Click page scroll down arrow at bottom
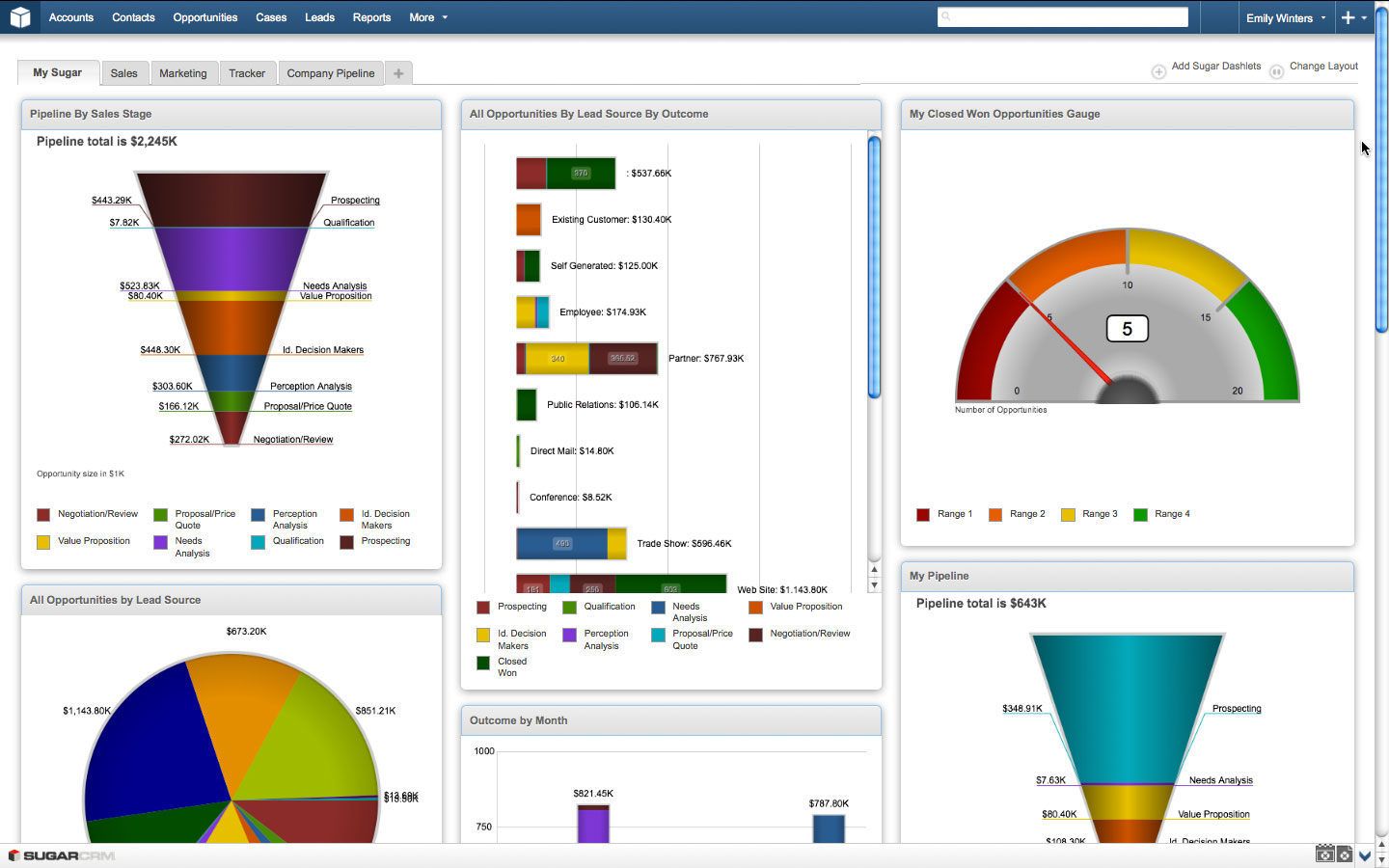 [1381, 858]
